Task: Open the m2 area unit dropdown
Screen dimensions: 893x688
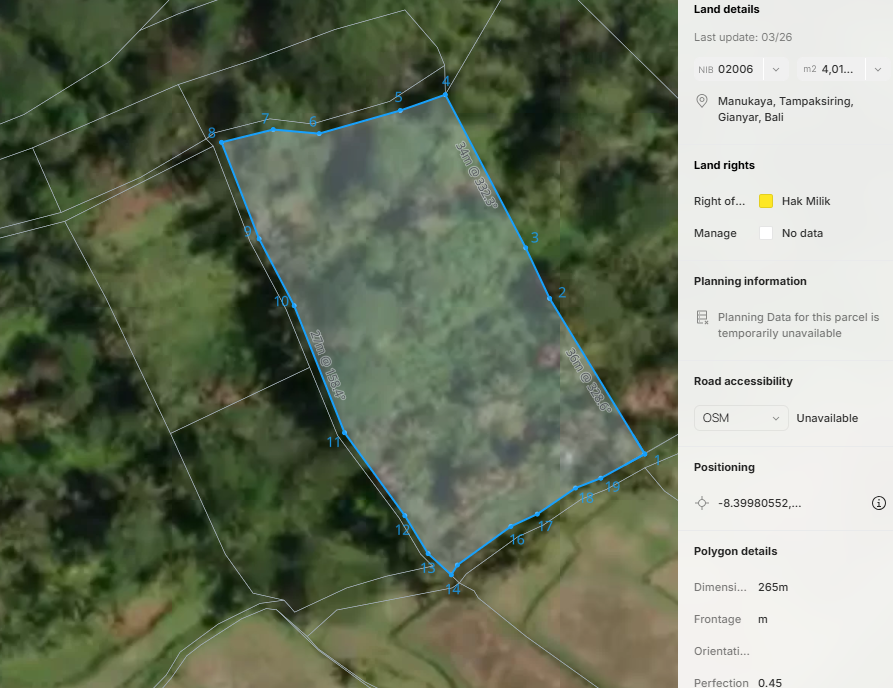Action: [x=878, y=69]
